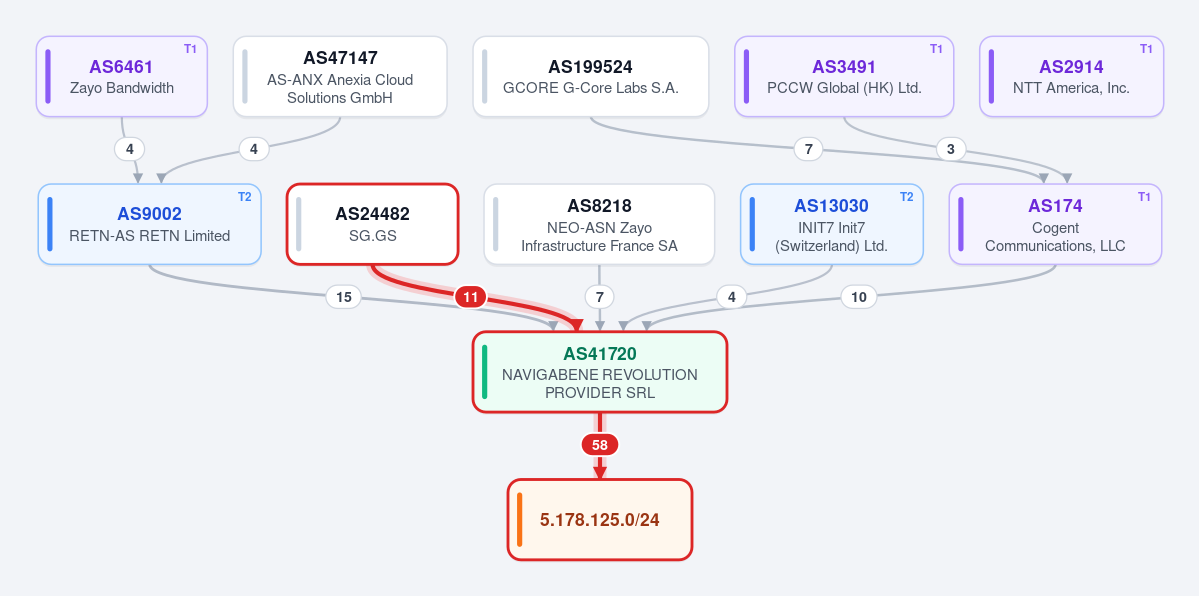Viewport: 1199px width, 596px height.
Task: Click the highlighted AS24482 SG.GS node
Action: coord(372,224)
